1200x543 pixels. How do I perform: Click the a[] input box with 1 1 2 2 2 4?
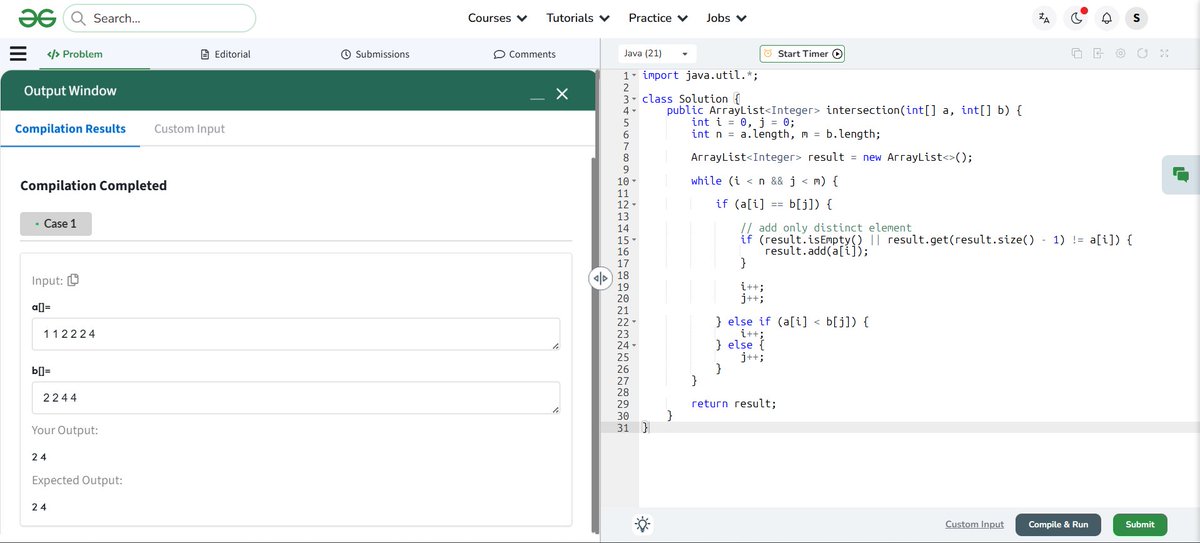296,334
